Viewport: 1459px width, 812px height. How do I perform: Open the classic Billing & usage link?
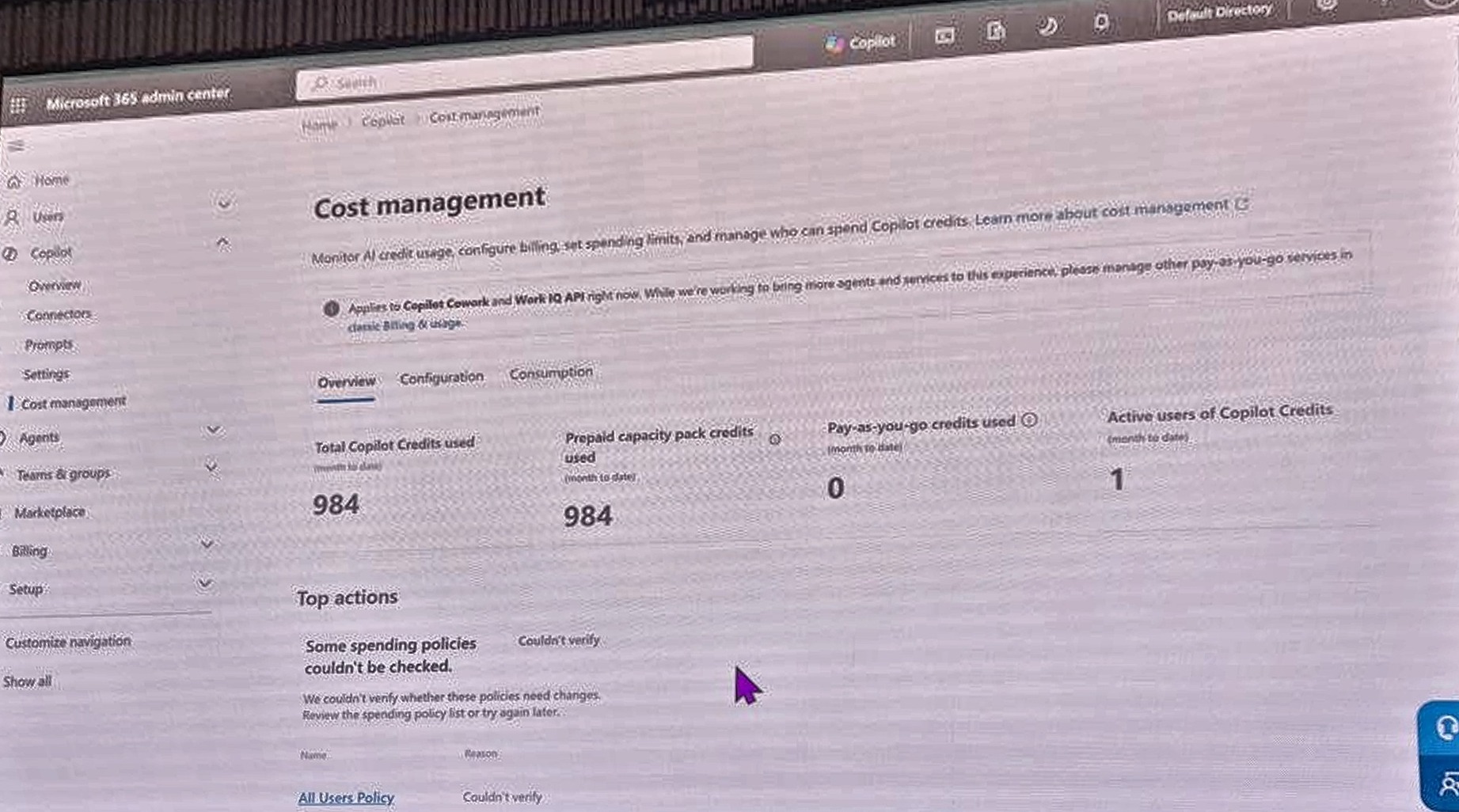pos(405,324)
